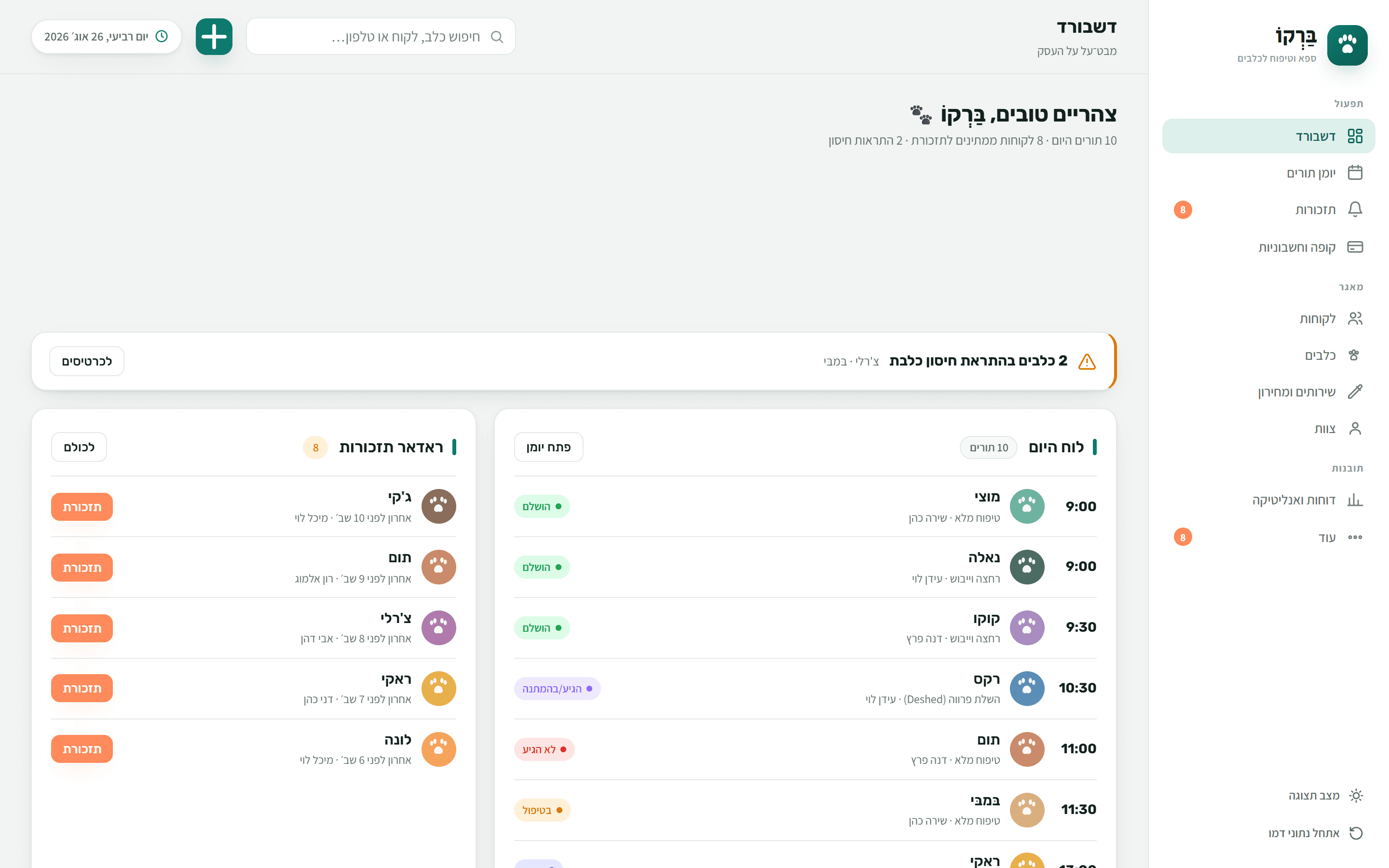Open the כלבים section
Viewport: 1389px width, 868px height.
(1268, 355)
